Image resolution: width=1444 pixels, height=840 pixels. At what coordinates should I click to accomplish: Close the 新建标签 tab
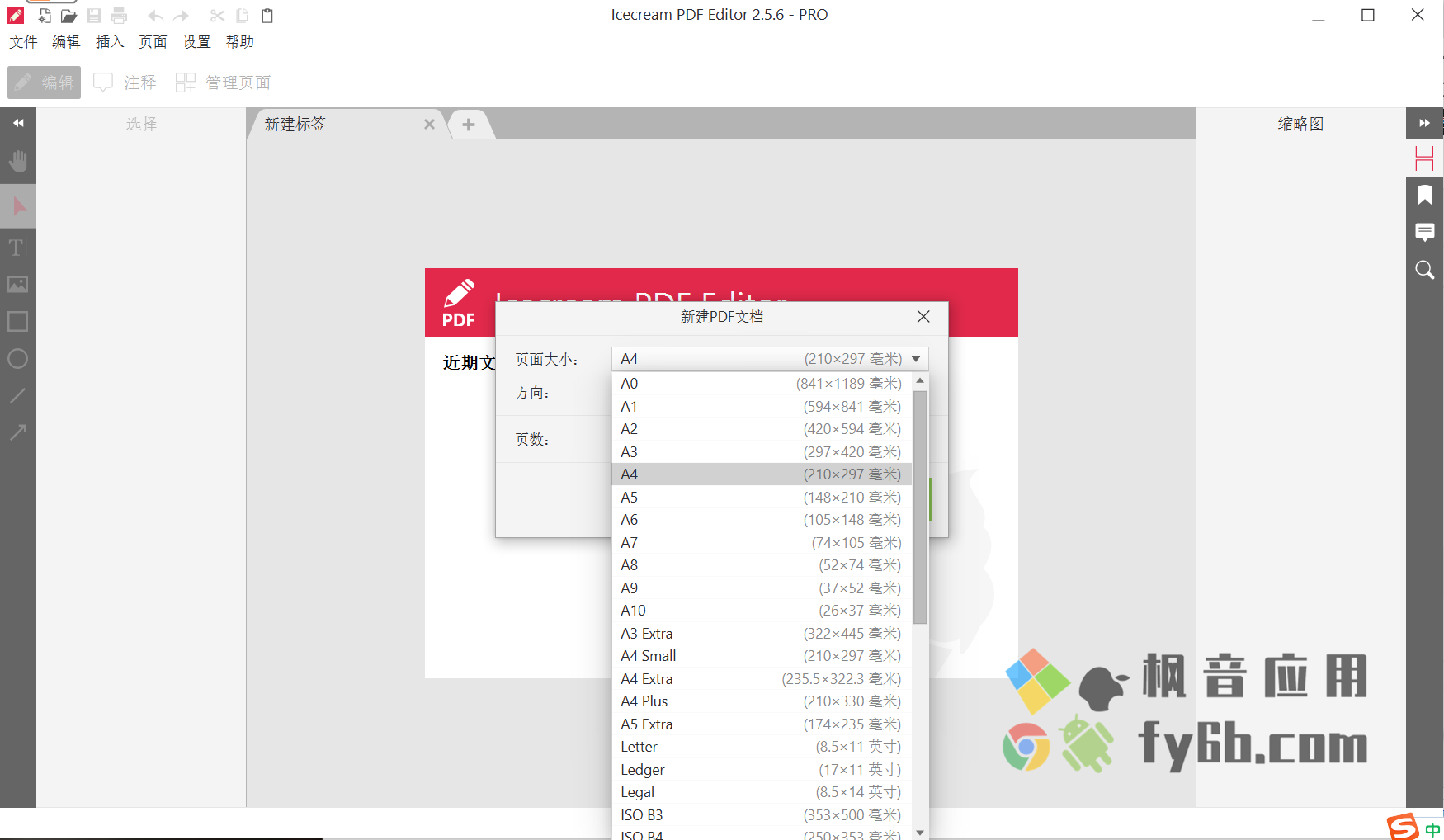429,125
